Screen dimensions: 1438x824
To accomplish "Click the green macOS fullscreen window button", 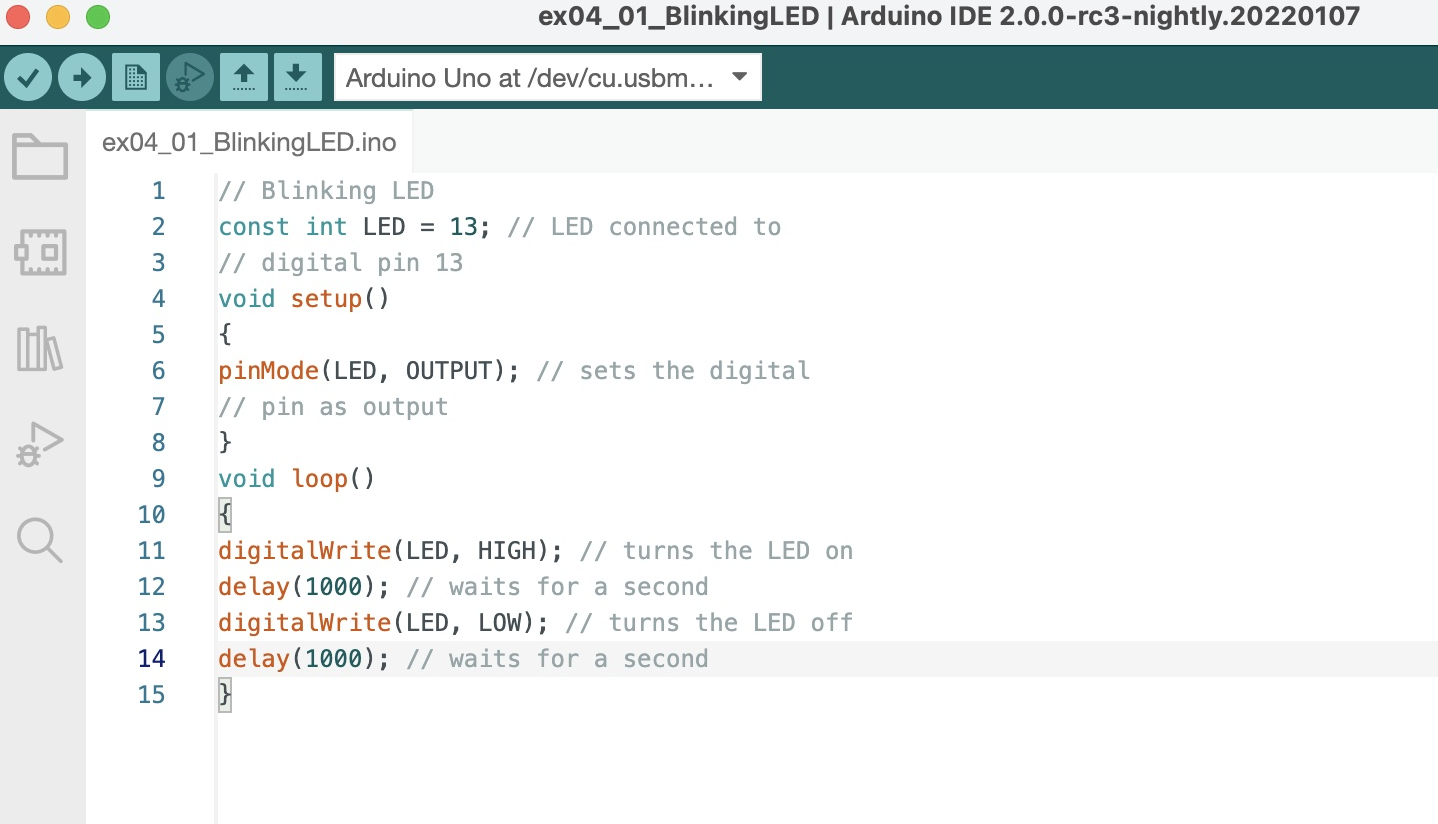I will [x=97, y=17].
